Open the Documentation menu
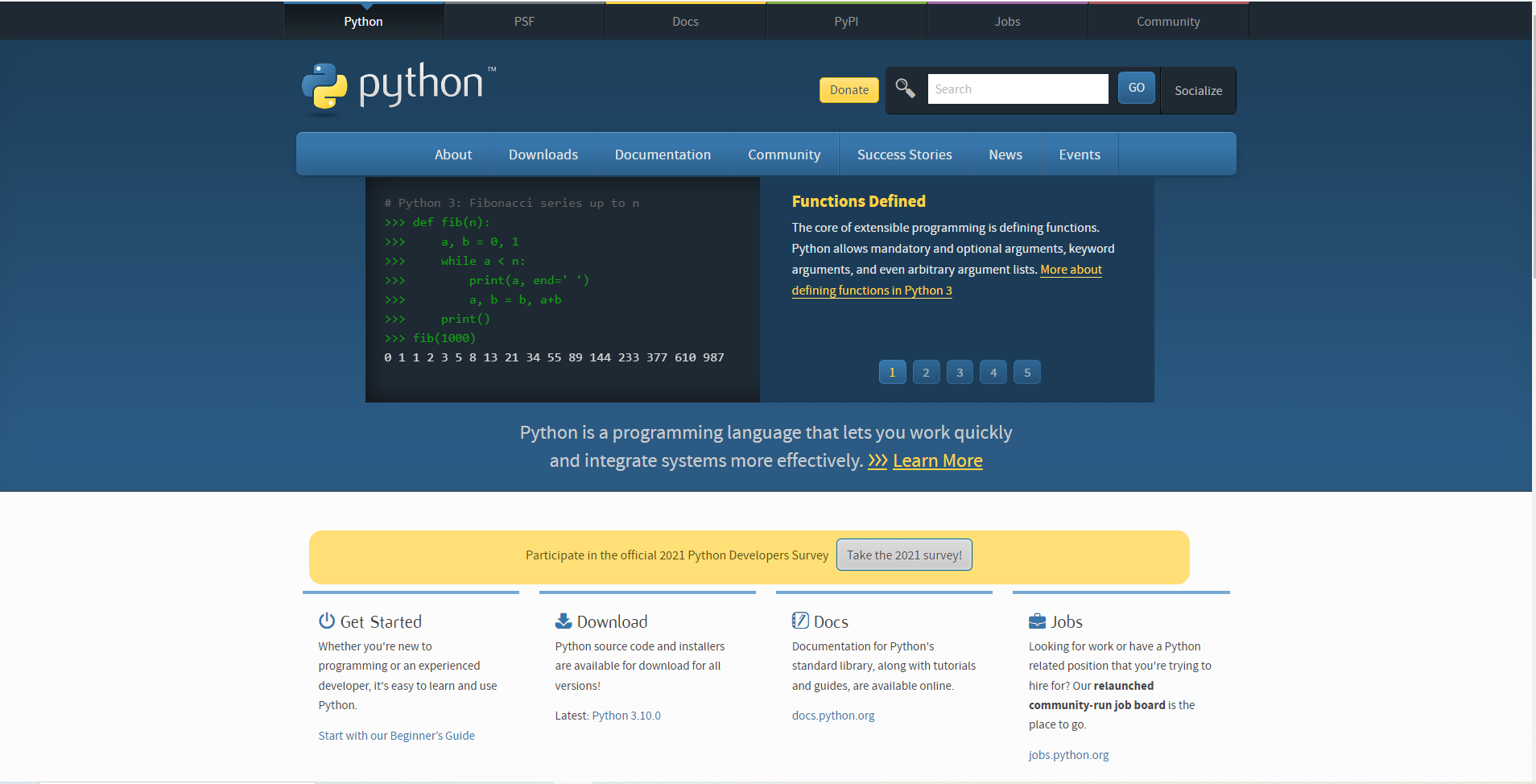1536x784 pixels. point(663,155)
